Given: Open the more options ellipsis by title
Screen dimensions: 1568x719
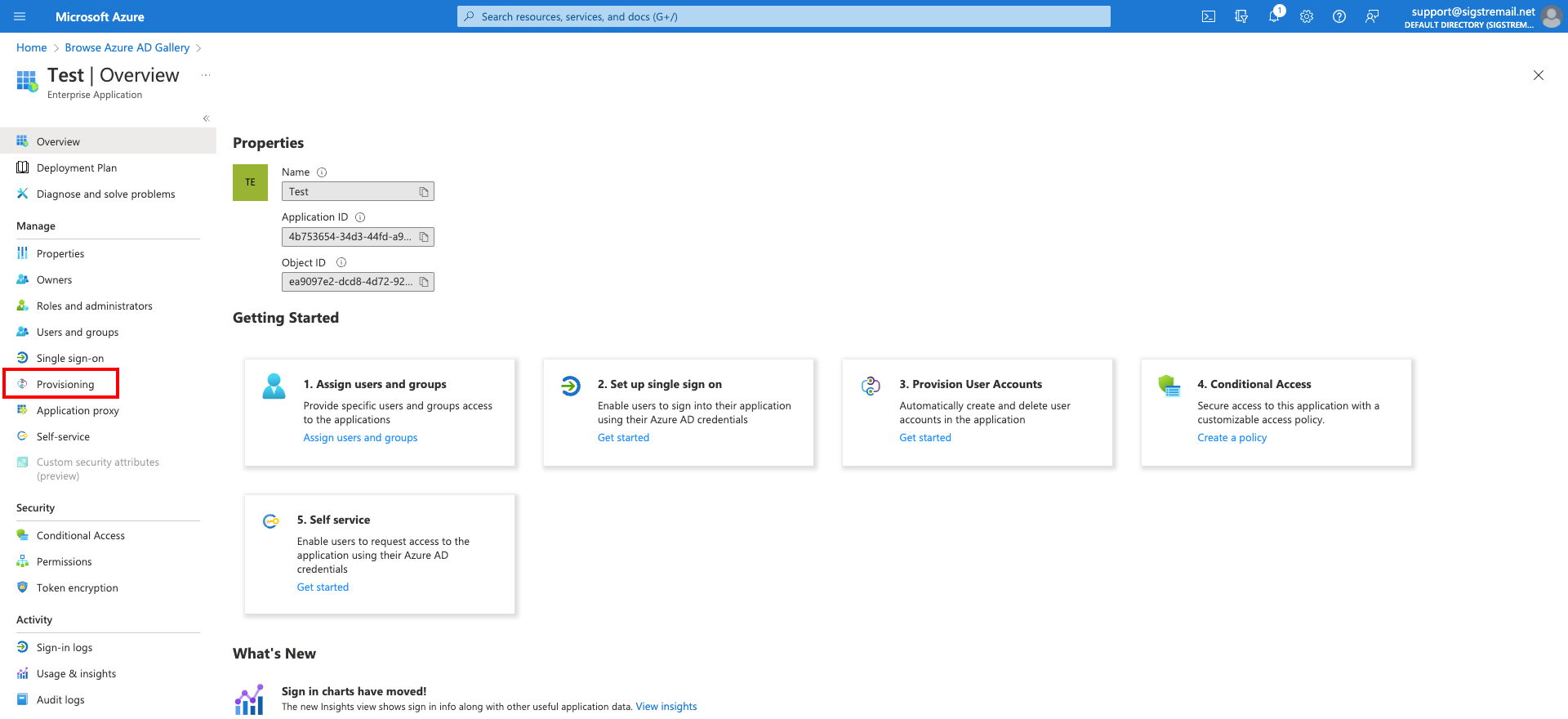Looking at the screenshot, I should pyautogui.click(x=206, y=75).
